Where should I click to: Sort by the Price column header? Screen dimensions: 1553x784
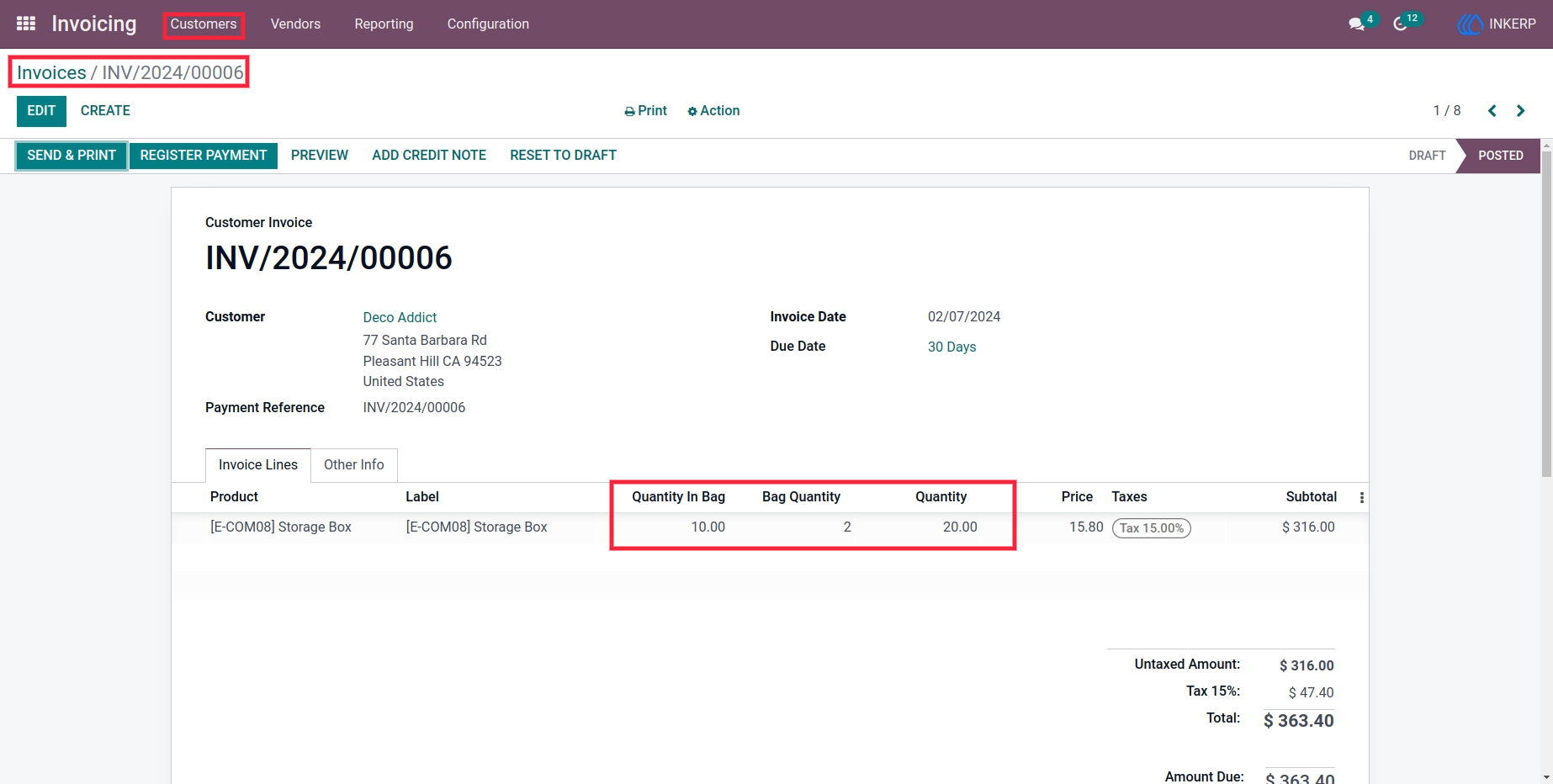1077,497
